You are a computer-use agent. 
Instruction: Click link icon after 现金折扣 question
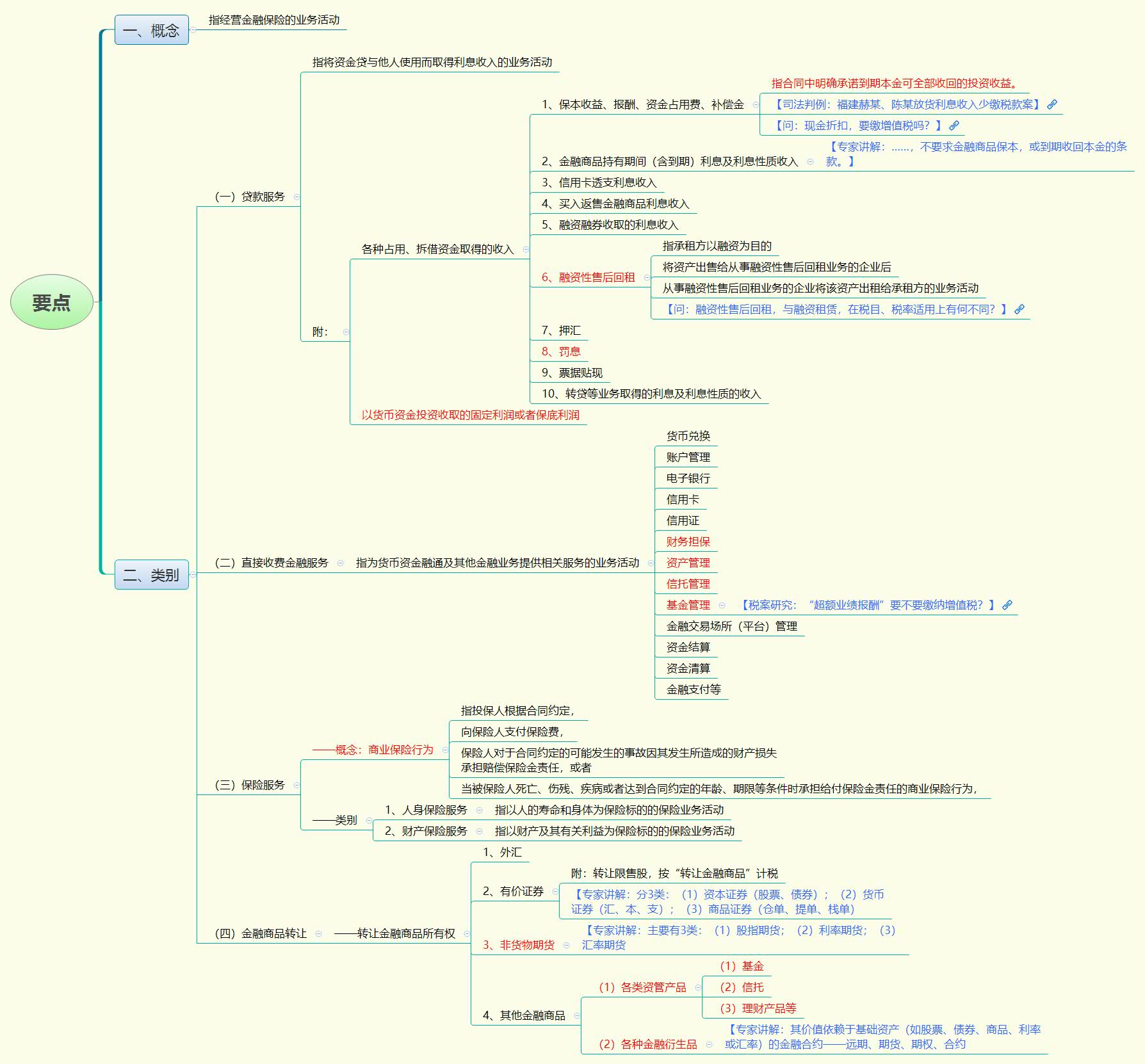(x=954, y=125)
